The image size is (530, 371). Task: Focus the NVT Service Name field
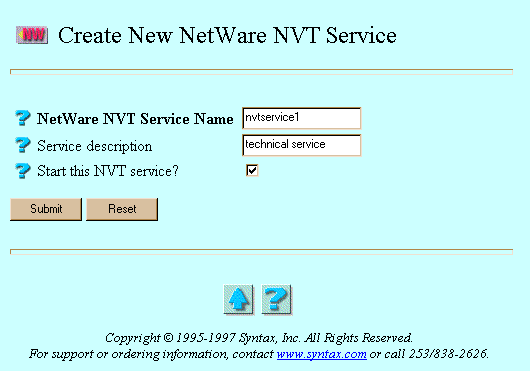(x=302, y=118)
